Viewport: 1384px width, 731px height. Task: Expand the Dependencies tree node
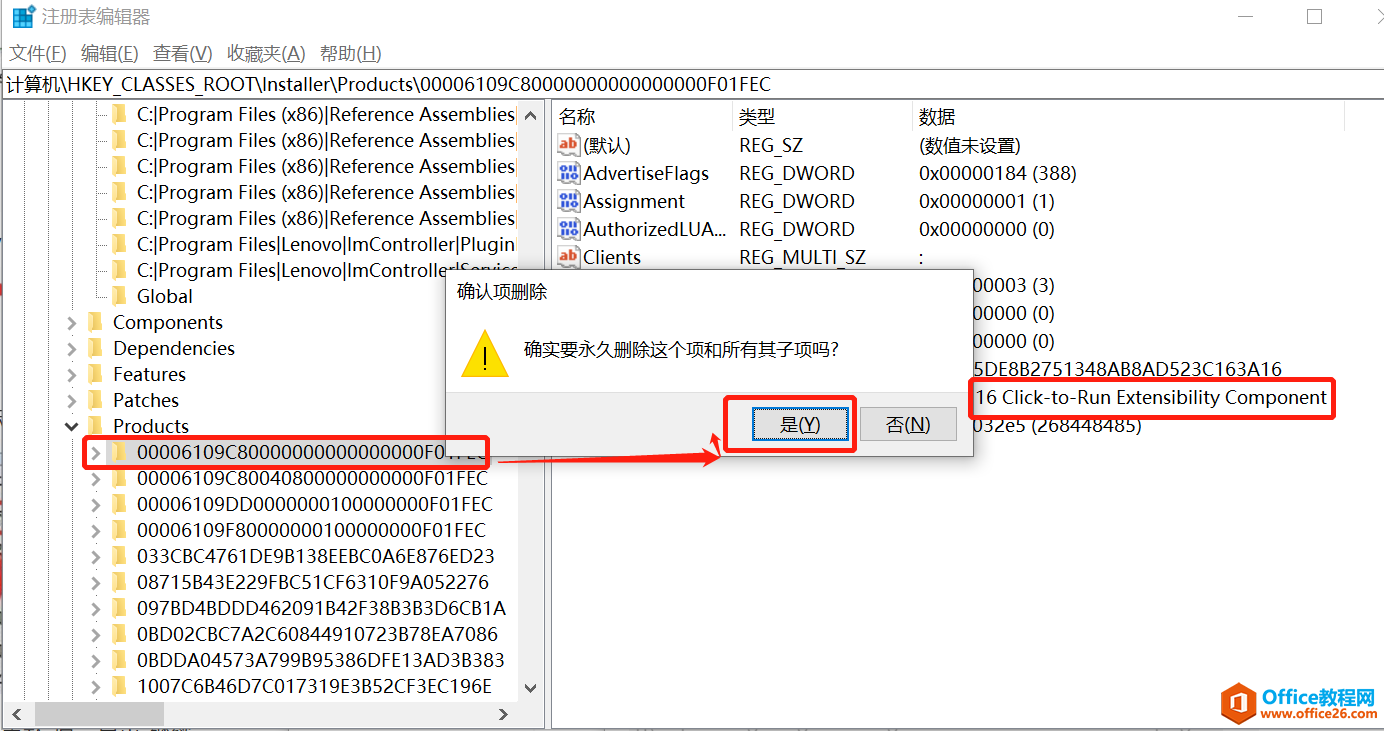[x=72, y=349]
